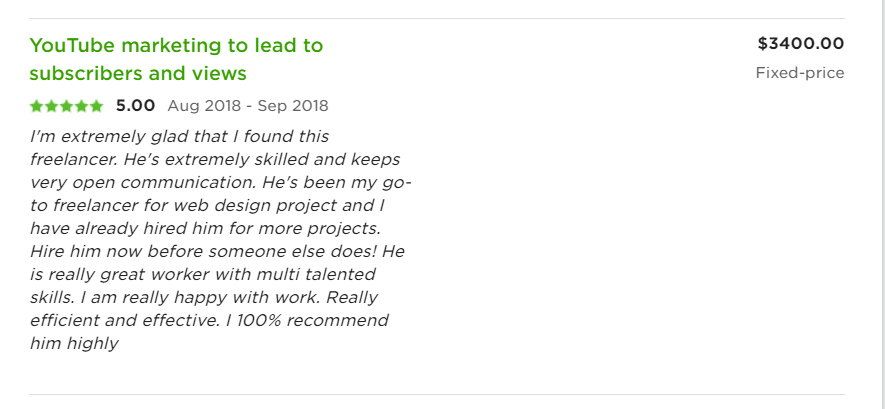Image resolution: width=885 pixels, height=409 pixels.
Task: Open the YouTube marketing job title link
Action: 176,59
